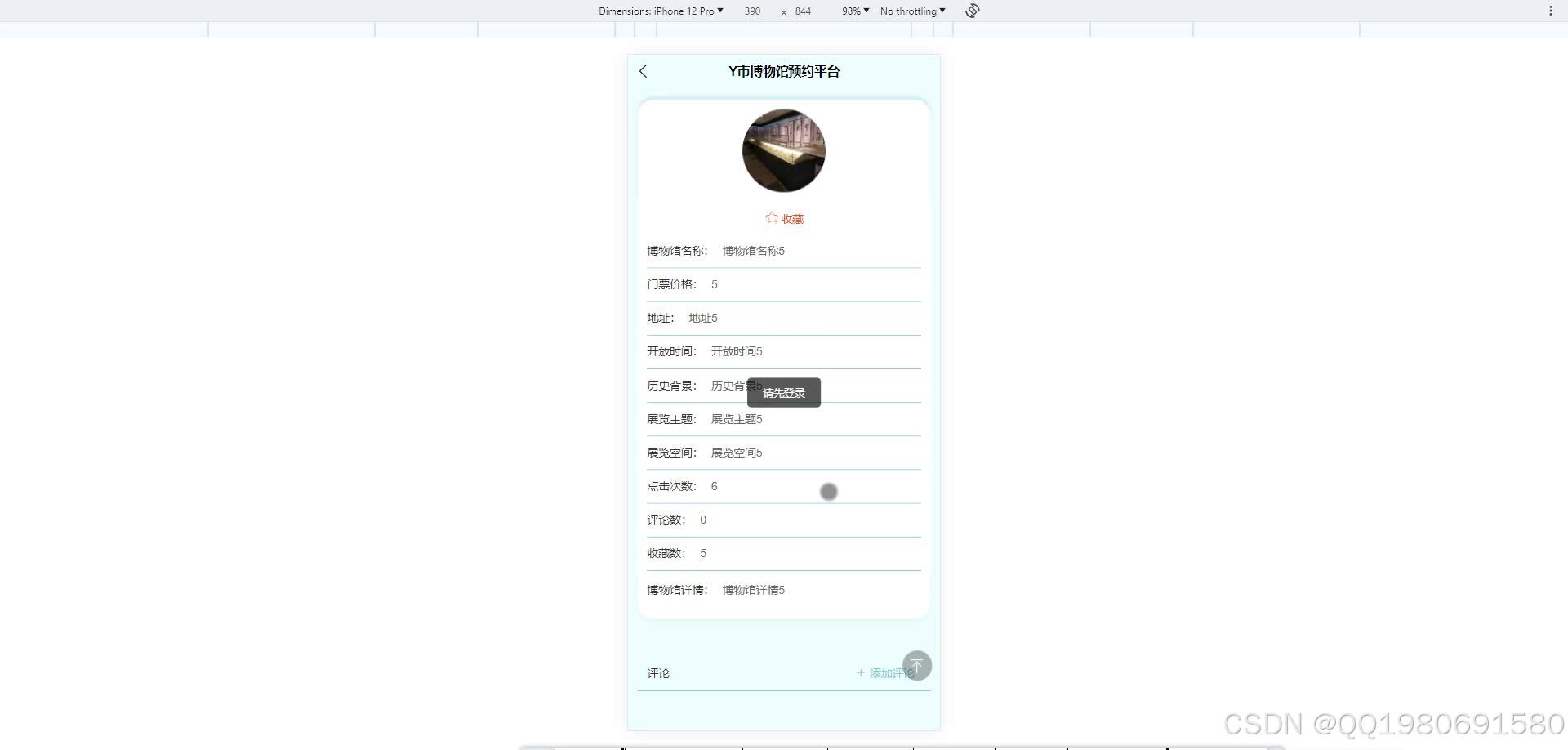
Task: Click the back-to-top arrow button
Action: tap(917, 665)
